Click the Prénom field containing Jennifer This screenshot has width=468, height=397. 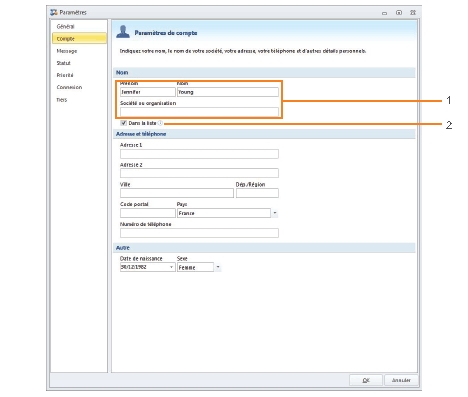[x=148, y=92]
